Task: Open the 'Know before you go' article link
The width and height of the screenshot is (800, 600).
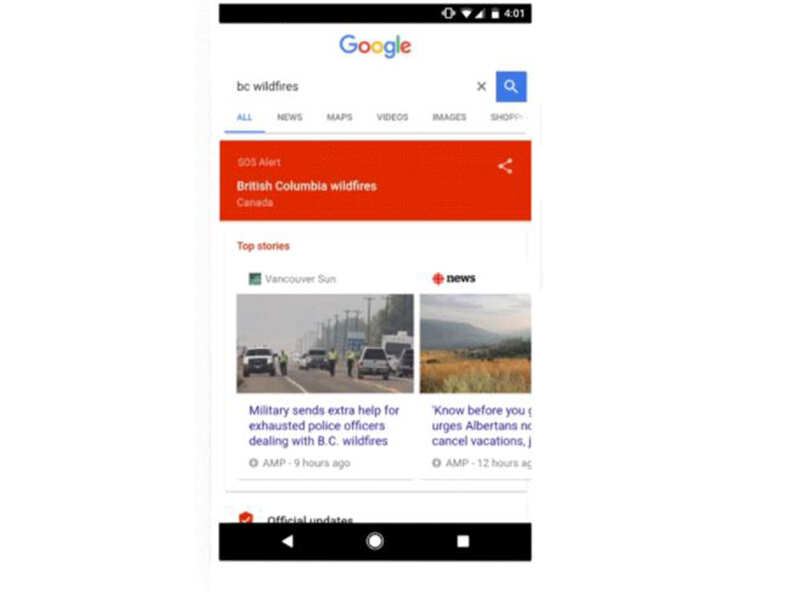Action: point(482,426)
